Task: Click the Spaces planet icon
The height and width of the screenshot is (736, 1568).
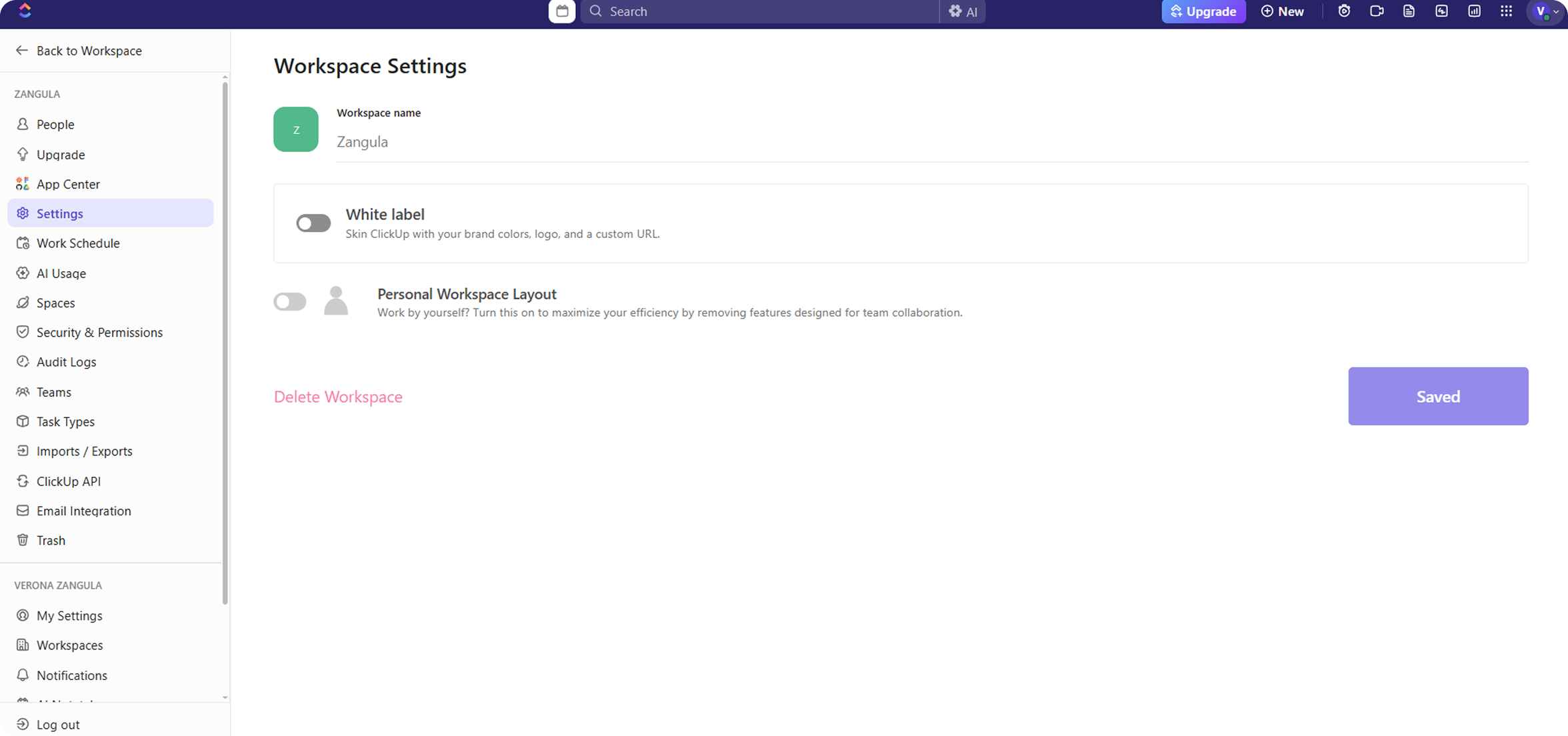Action: 23,302
